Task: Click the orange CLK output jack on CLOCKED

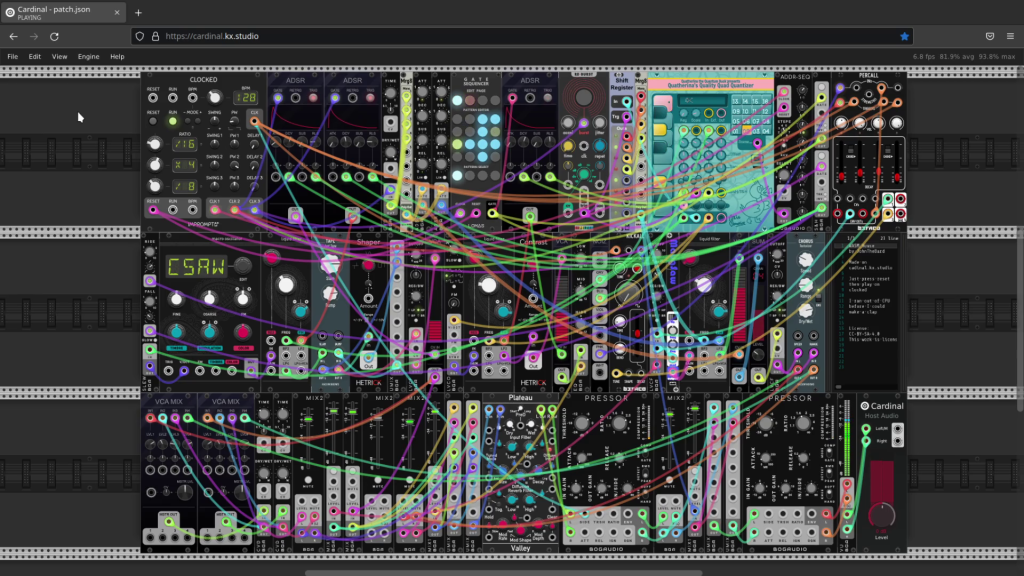Action: [254, 121]
